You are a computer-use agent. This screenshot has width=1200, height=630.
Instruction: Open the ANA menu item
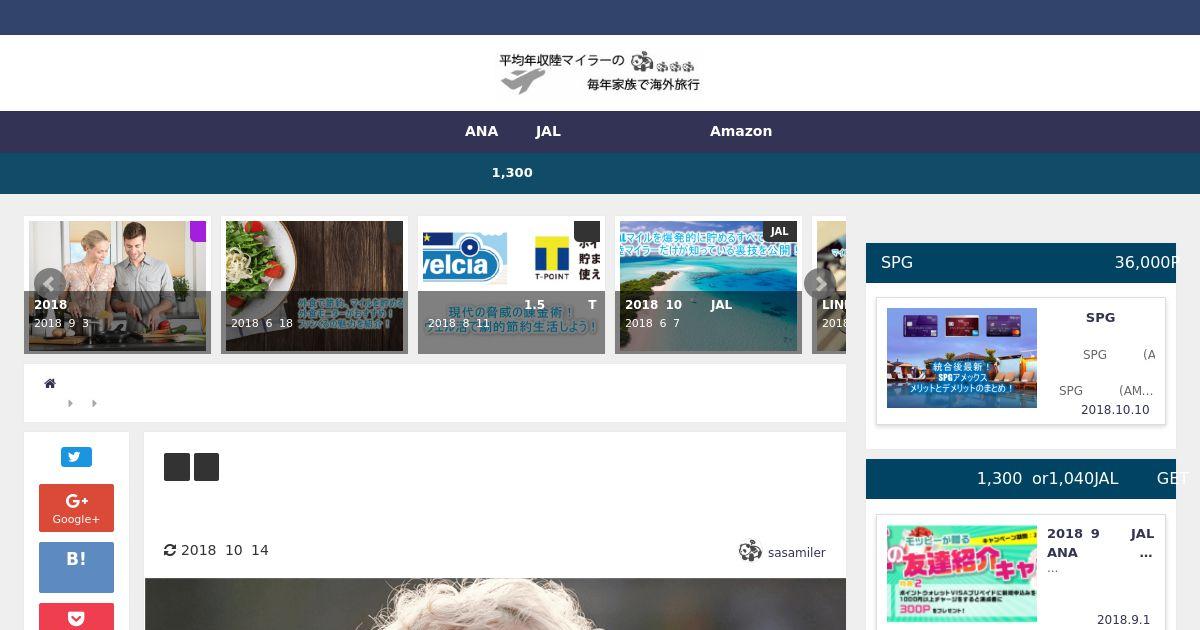(481, 131)
